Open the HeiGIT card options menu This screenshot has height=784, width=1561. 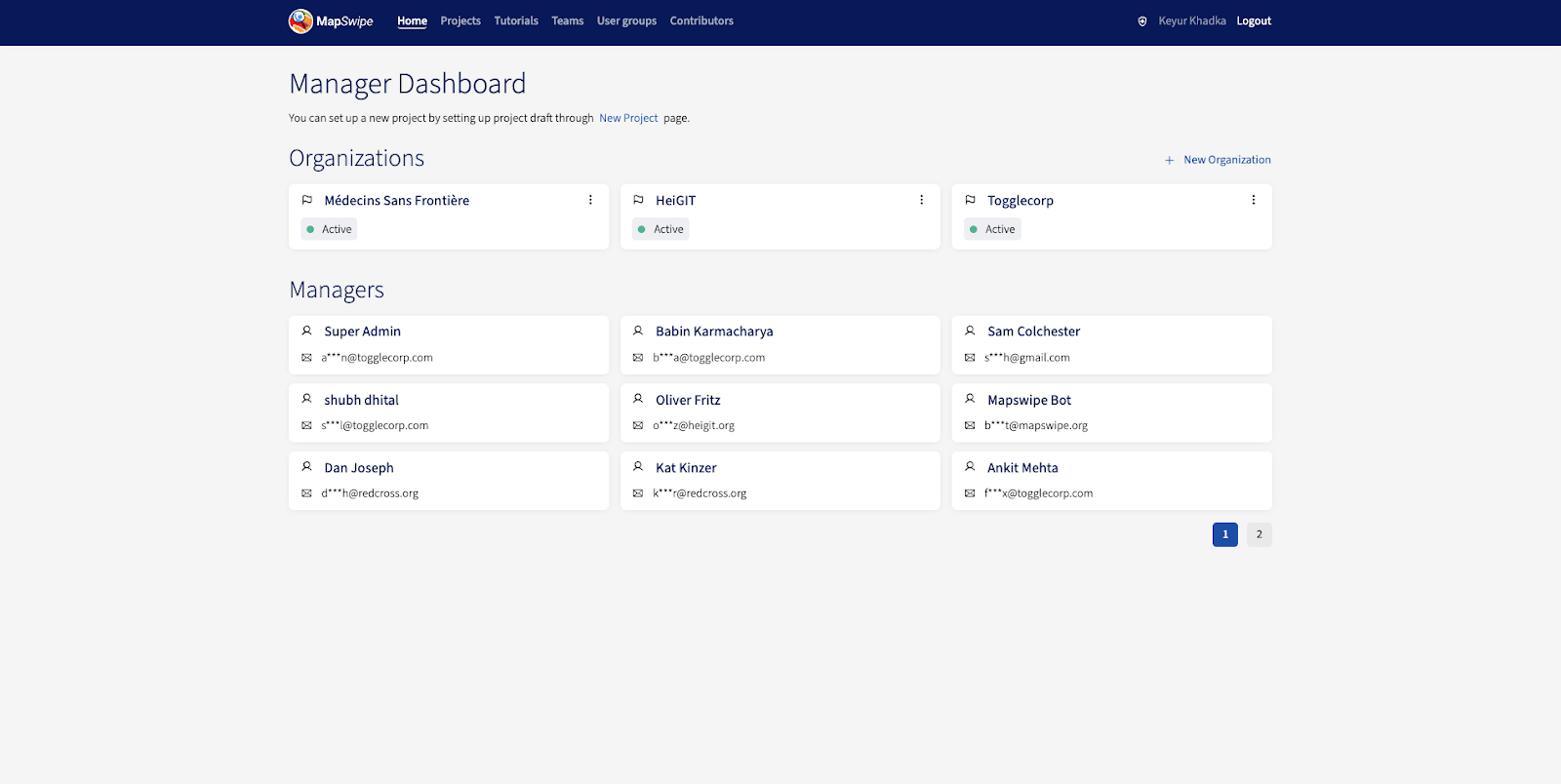click(921, 200)
